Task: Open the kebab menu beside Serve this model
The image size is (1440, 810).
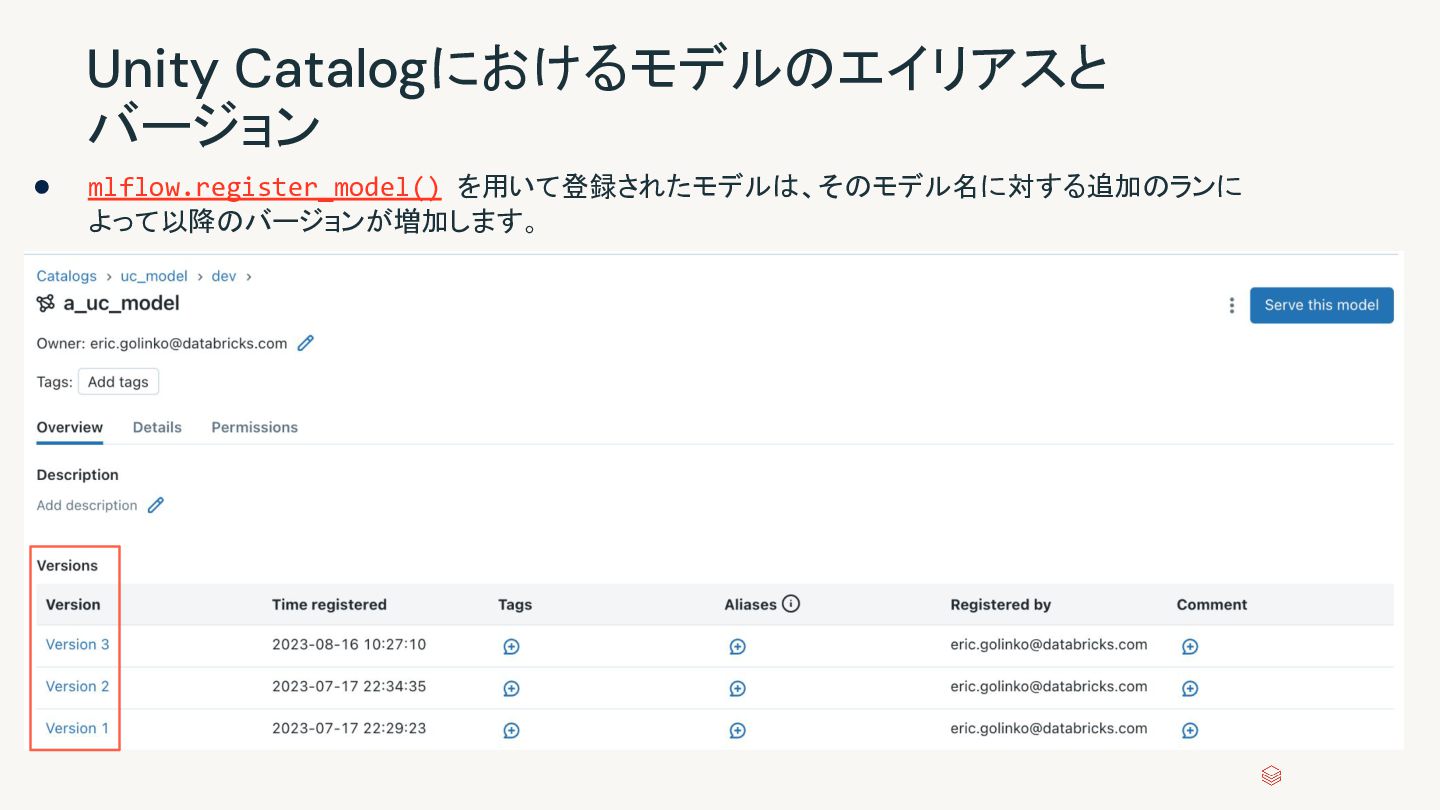Action: (1231, 306)
